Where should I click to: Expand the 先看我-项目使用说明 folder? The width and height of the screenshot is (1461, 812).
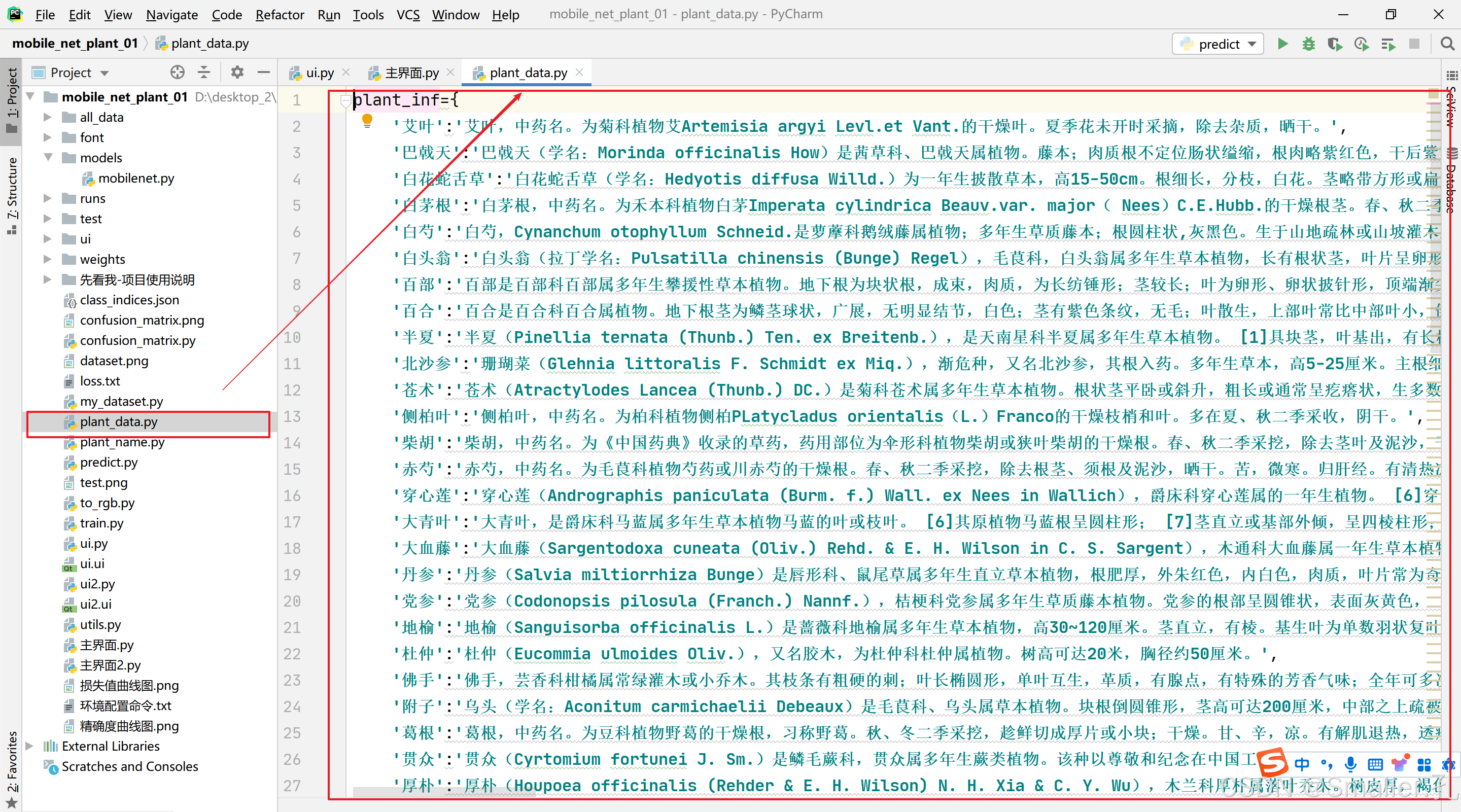coord(48,279)
